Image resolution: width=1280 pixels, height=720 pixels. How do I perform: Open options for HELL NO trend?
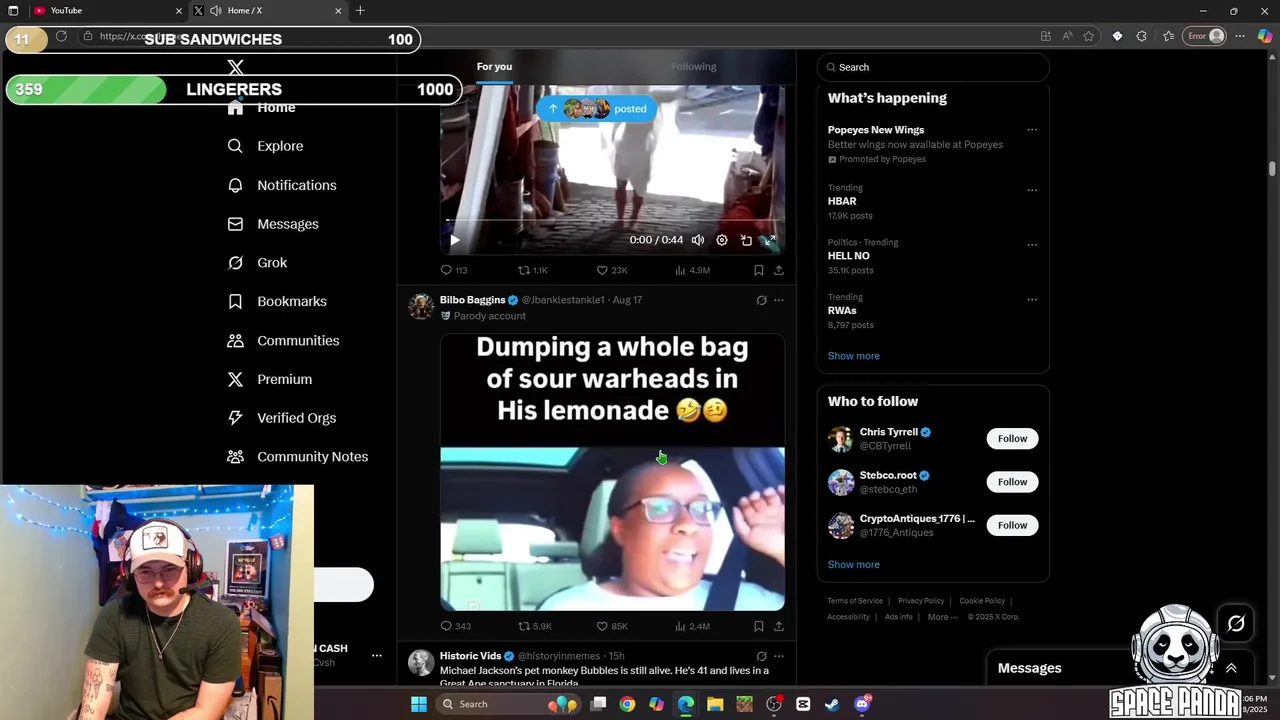point(1032,245)
